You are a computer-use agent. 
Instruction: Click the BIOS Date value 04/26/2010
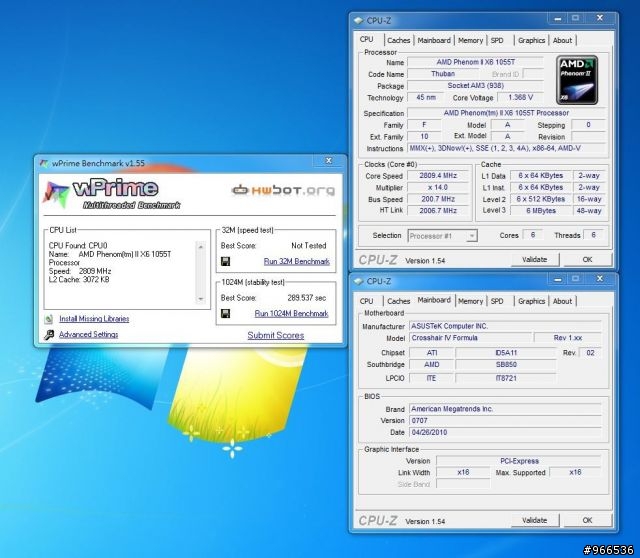505,432
